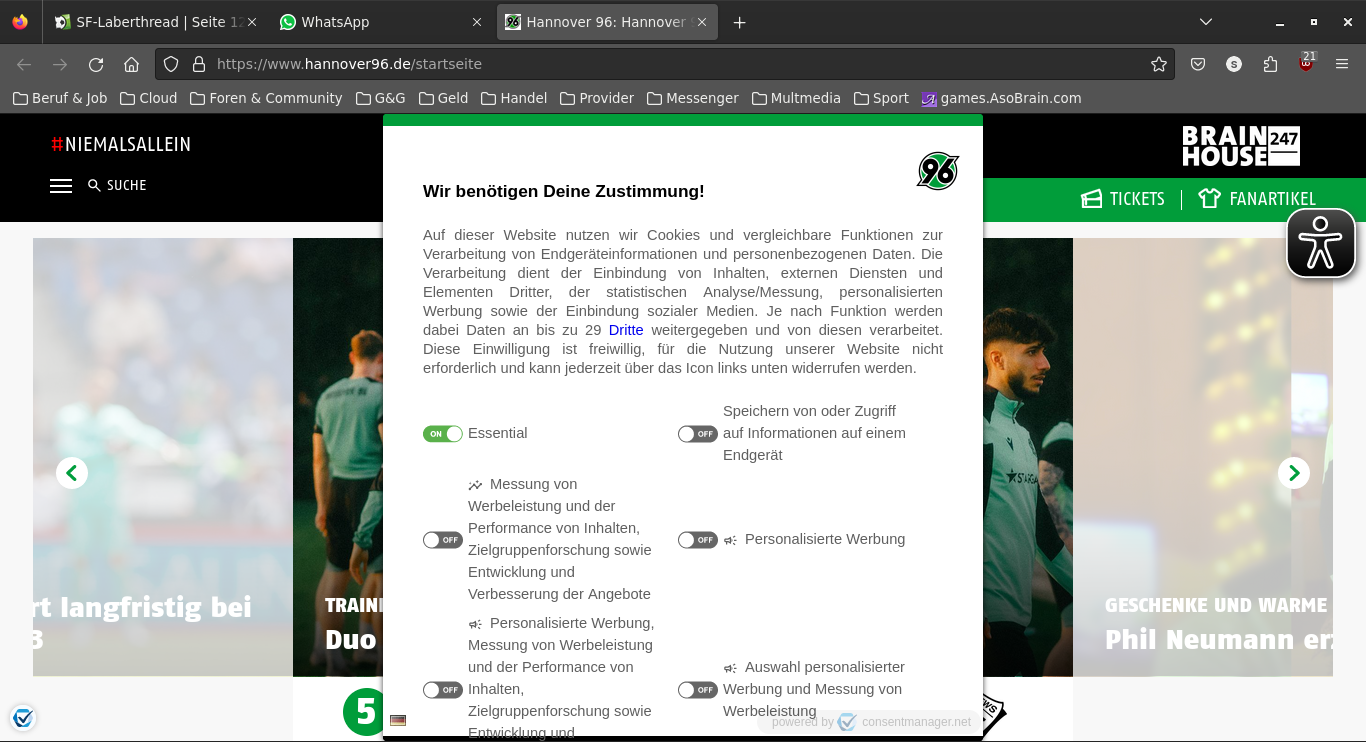Viewport: 1366px width, 742px height.
Task: Go to the browser home page icon
Action: click(x=131, y=64)
